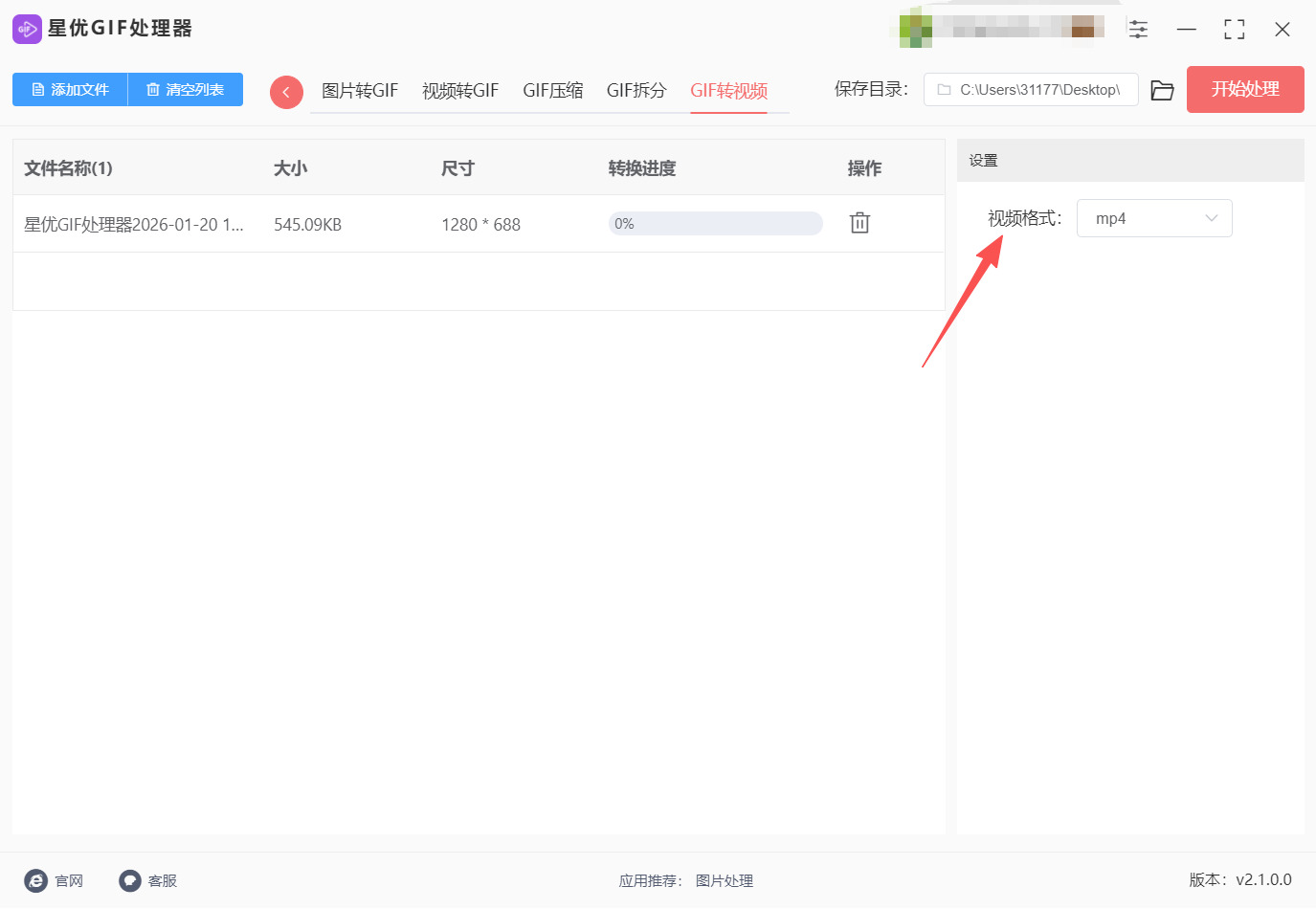This screenshot has height=909, width=1316.
Task: Open the mp4 video format dropdown
Action: pos(1154,218)
